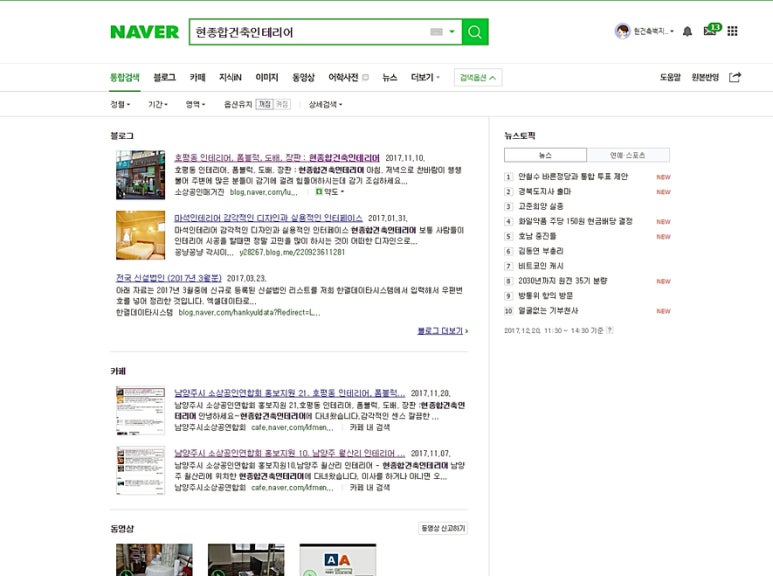Select the 뉴스 tab in 뉴스토픽
The width and height of the screenshot is (773, 576).
[545, 155]
